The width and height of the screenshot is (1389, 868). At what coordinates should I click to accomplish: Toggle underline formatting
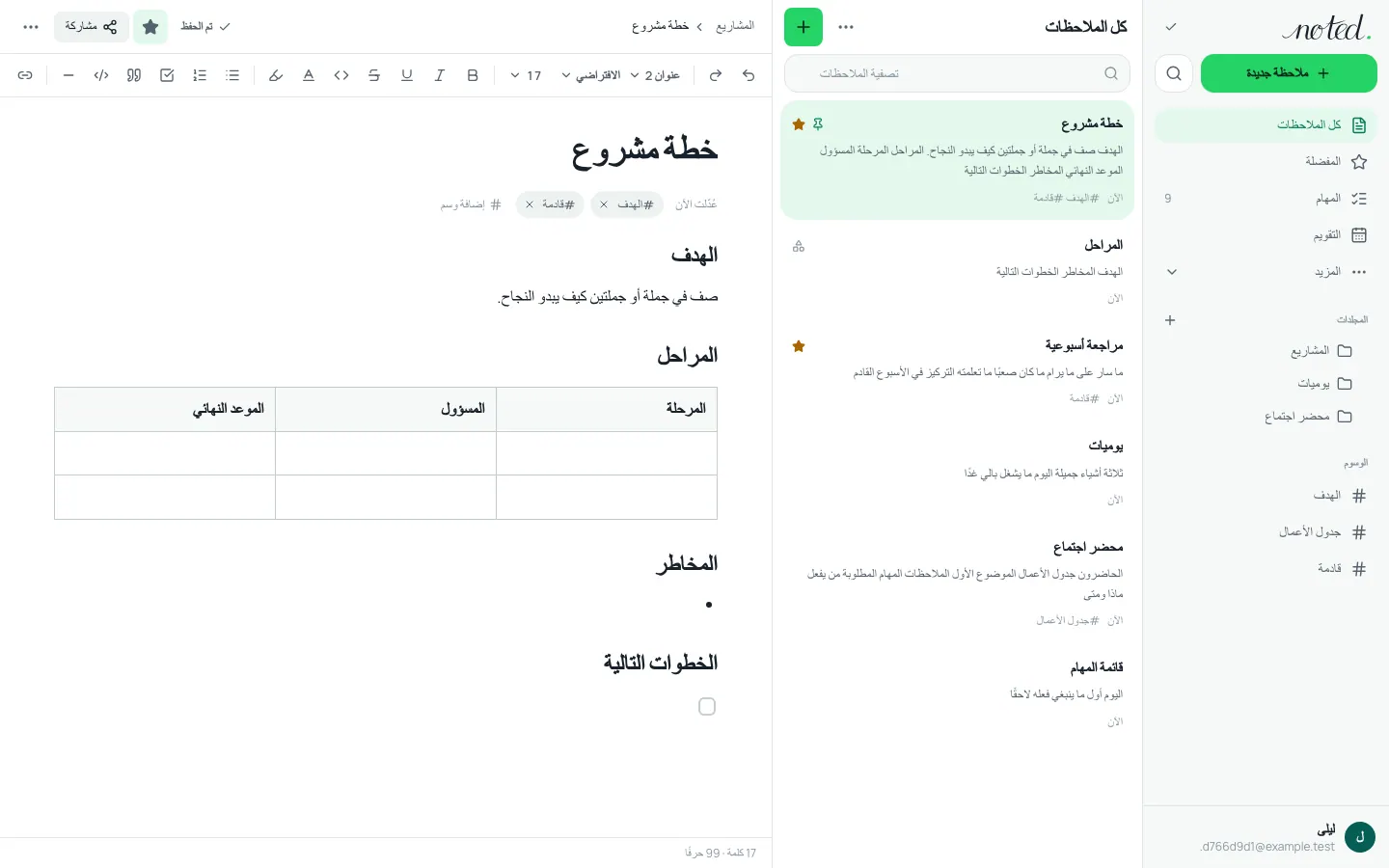coord(407,75)
